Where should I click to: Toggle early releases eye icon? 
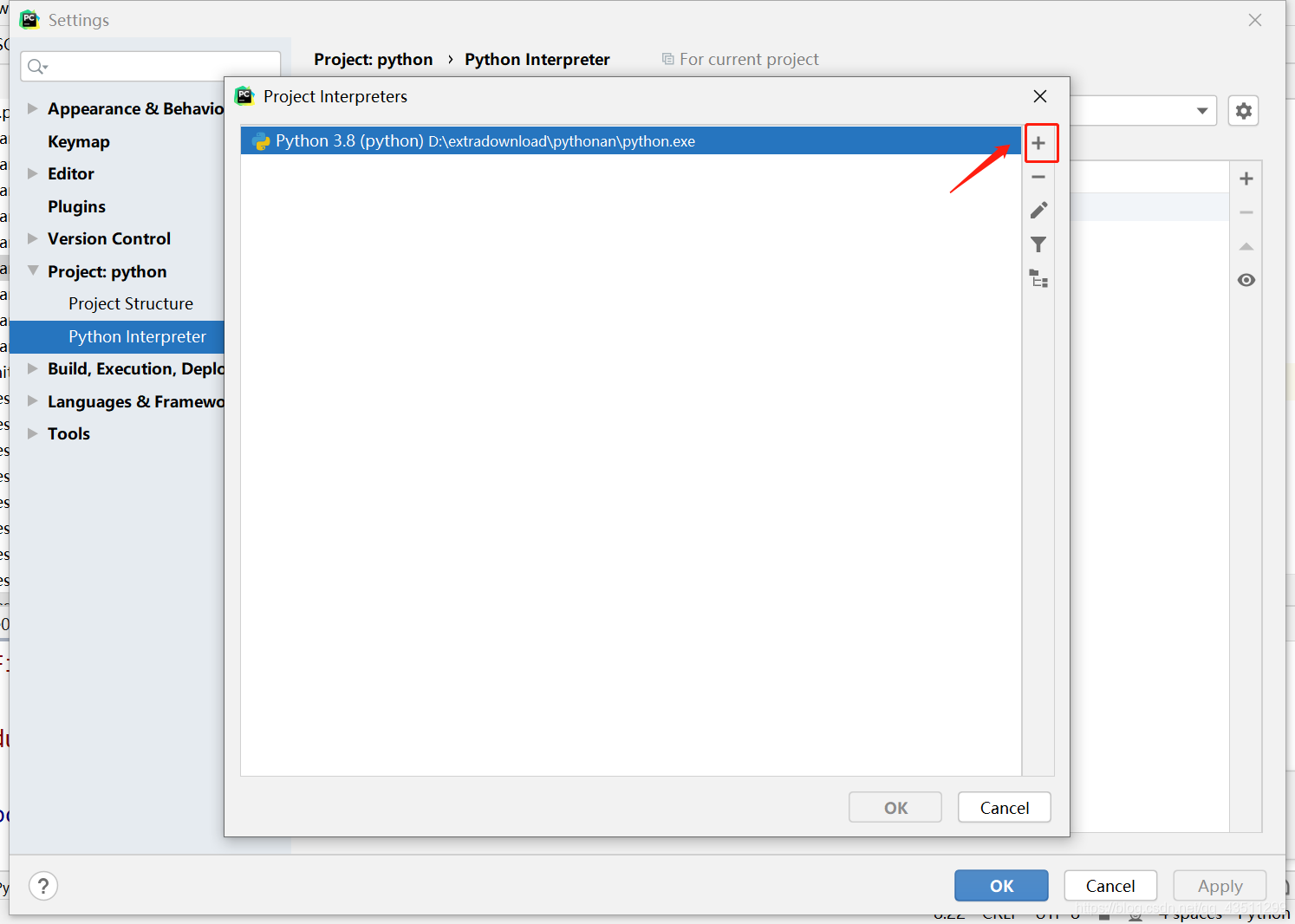click(1246, 280)
